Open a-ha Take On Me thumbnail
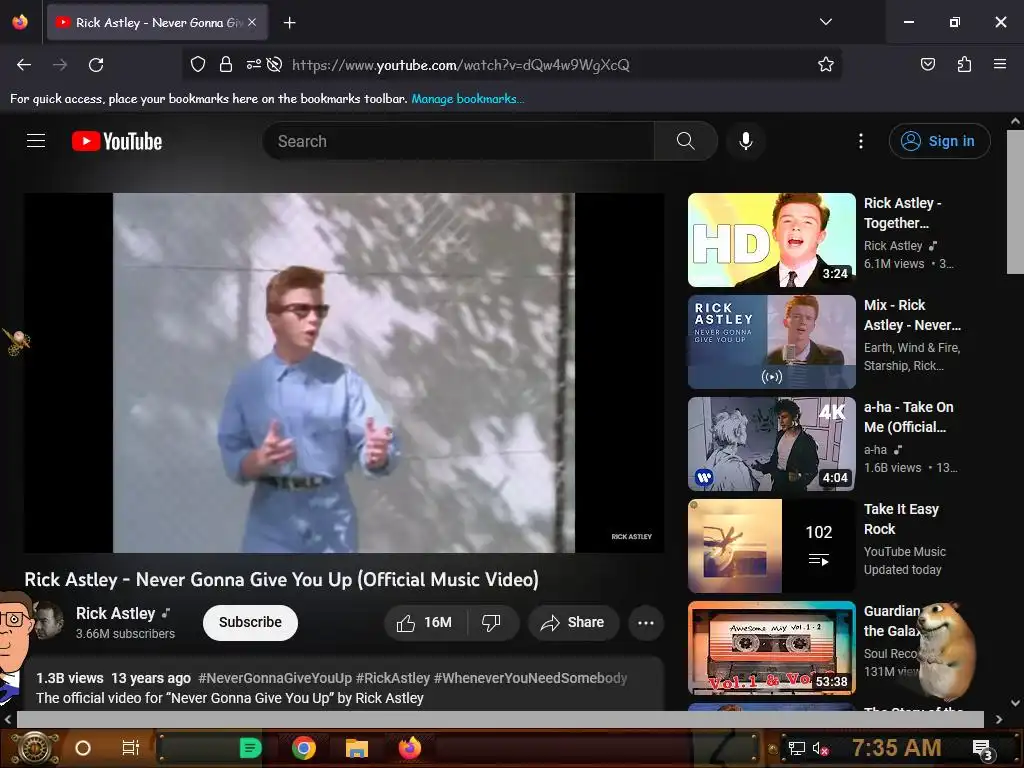This screenshot has height=768, width=1024. 772,443
